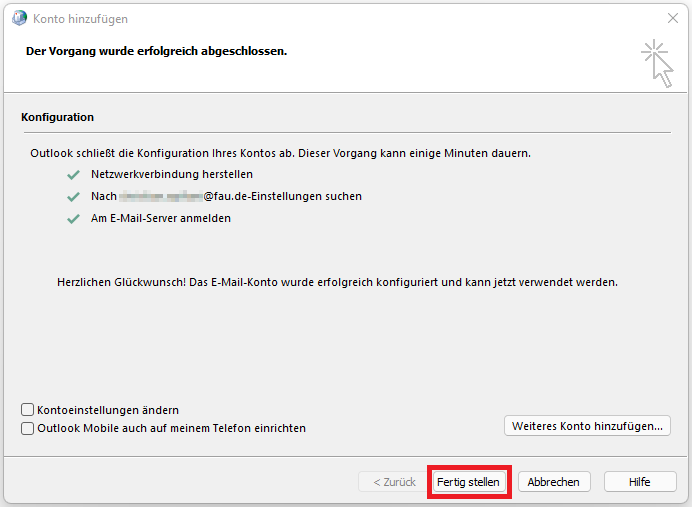Close the Konto hinzufügen dialog window

pyautogui.click(x=672, y=19)
